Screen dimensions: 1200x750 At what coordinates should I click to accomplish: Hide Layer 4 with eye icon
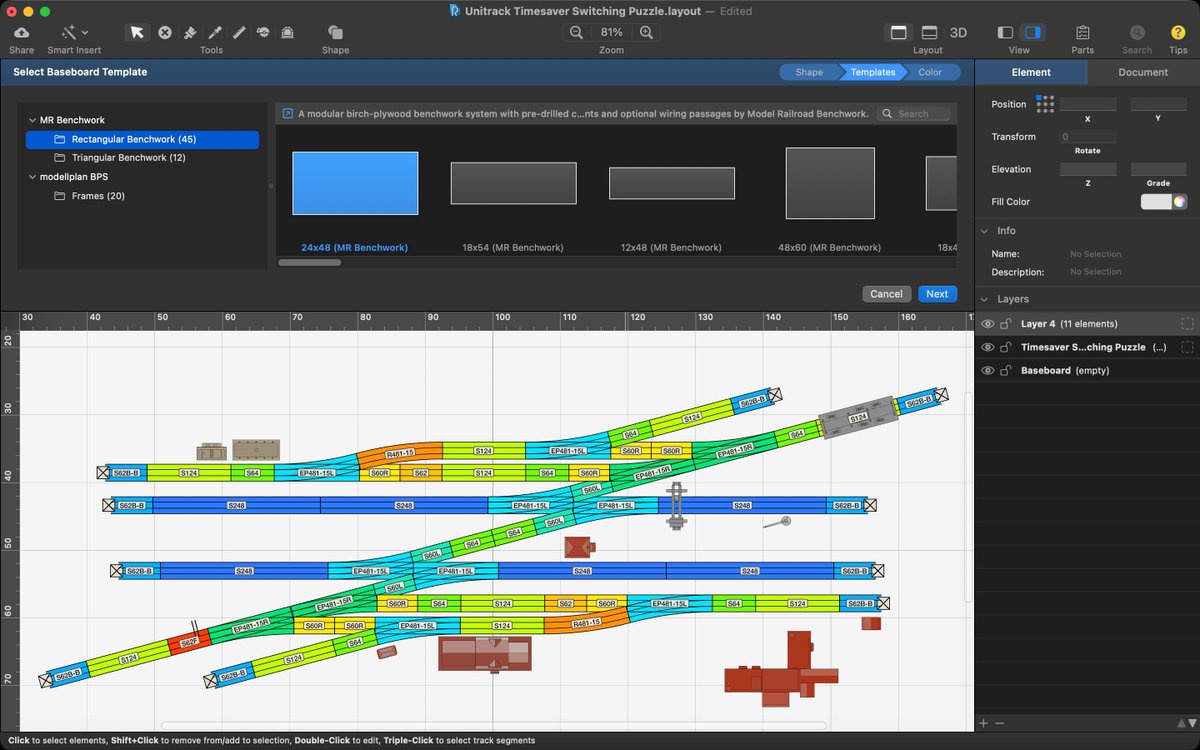tap(988, 324)
